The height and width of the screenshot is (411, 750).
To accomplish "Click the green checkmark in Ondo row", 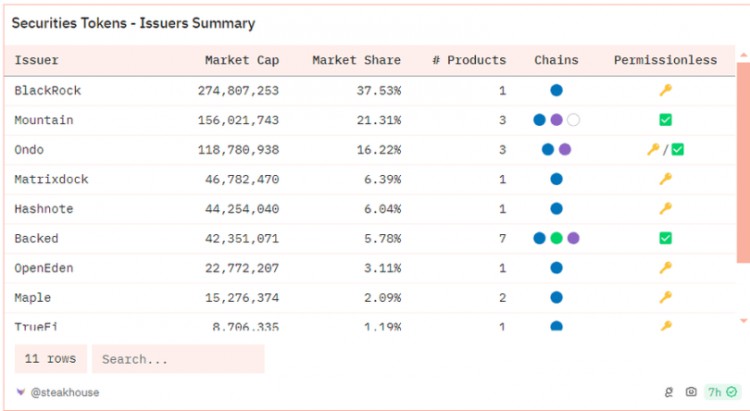I will pyautogui.click(x=677, y=149).
